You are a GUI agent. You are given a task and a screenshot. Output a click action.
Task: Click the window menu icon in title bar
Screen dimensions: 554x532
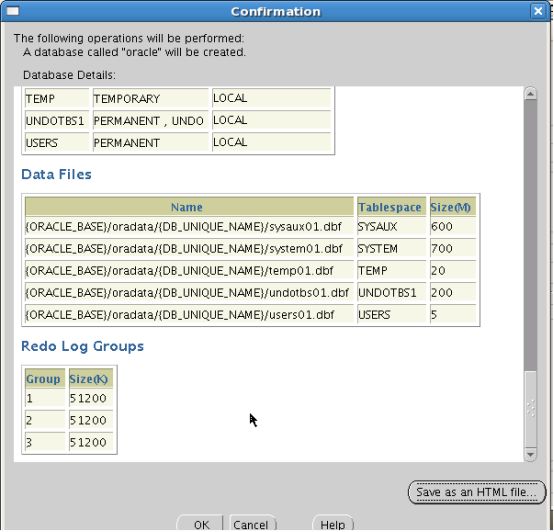pyautogui.click(x=13, y=11)
